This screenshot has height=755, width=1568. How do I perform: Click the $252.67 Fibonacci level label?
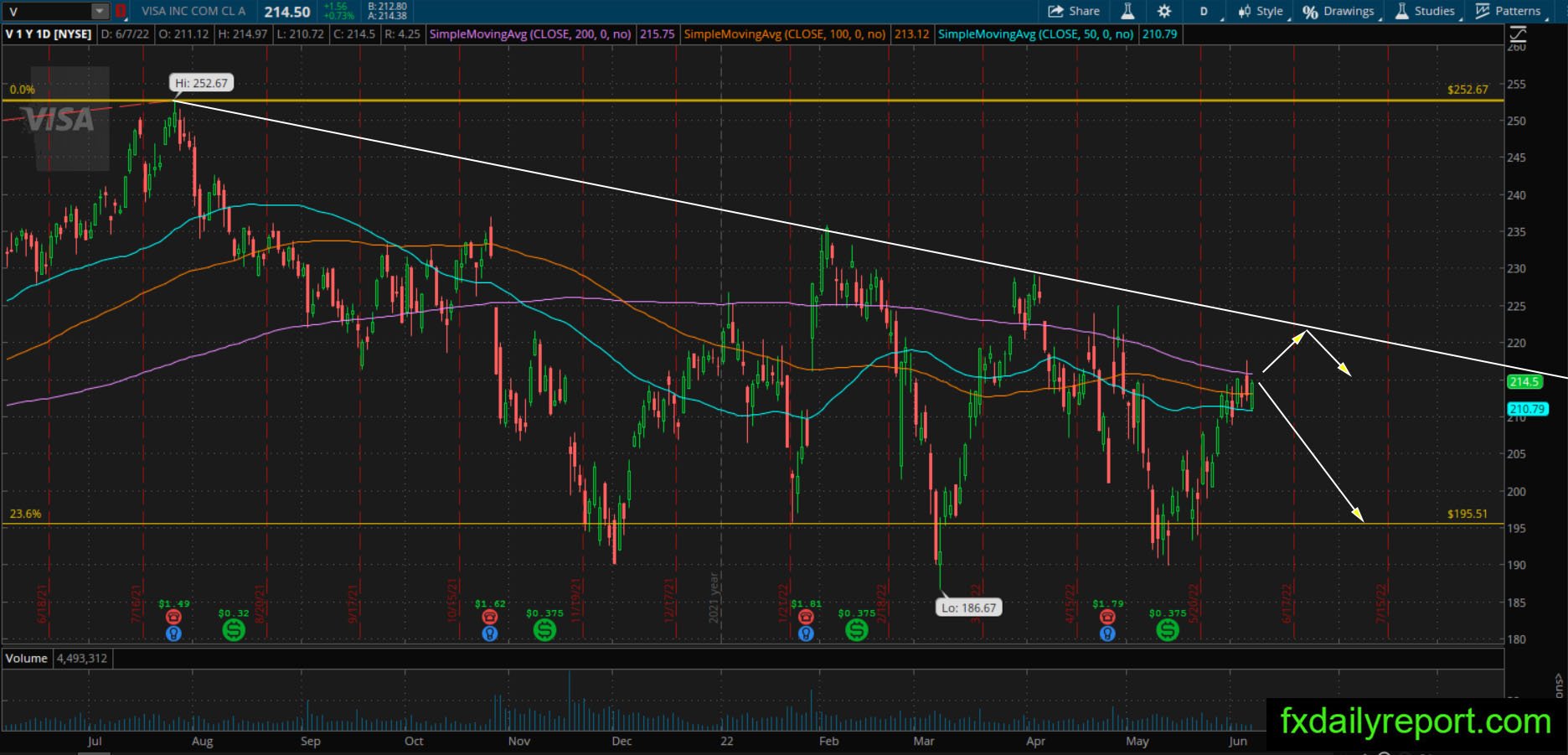pyautogui.click(x=1467, y=90)
